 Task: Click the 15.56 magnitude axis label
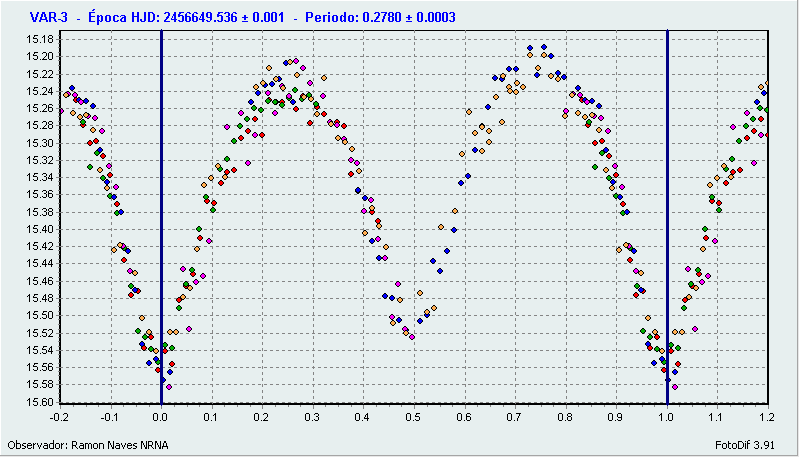click(x=40, y=367)
